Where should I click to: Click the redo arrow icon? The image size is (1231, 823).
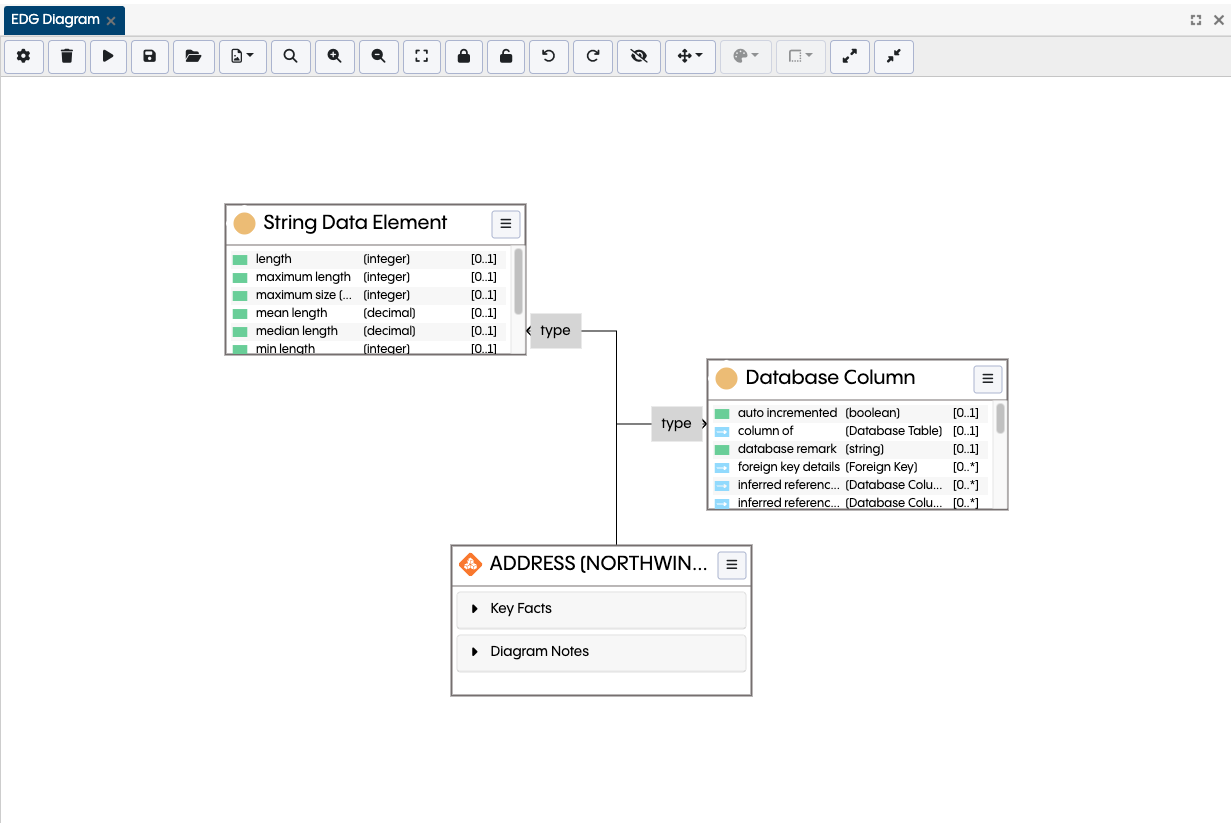(593, 57)
